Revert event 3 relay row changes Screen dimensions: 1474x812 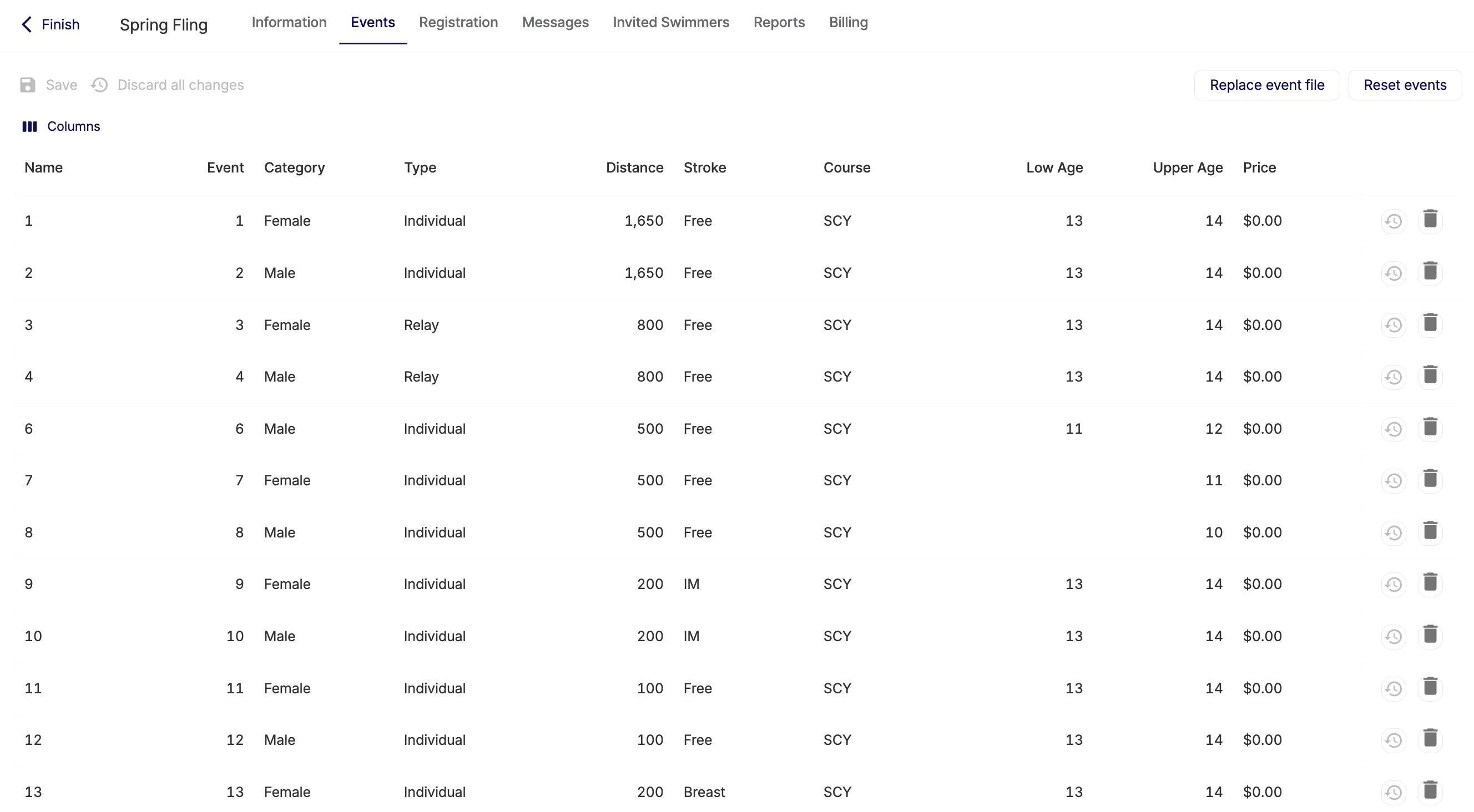1394,326
